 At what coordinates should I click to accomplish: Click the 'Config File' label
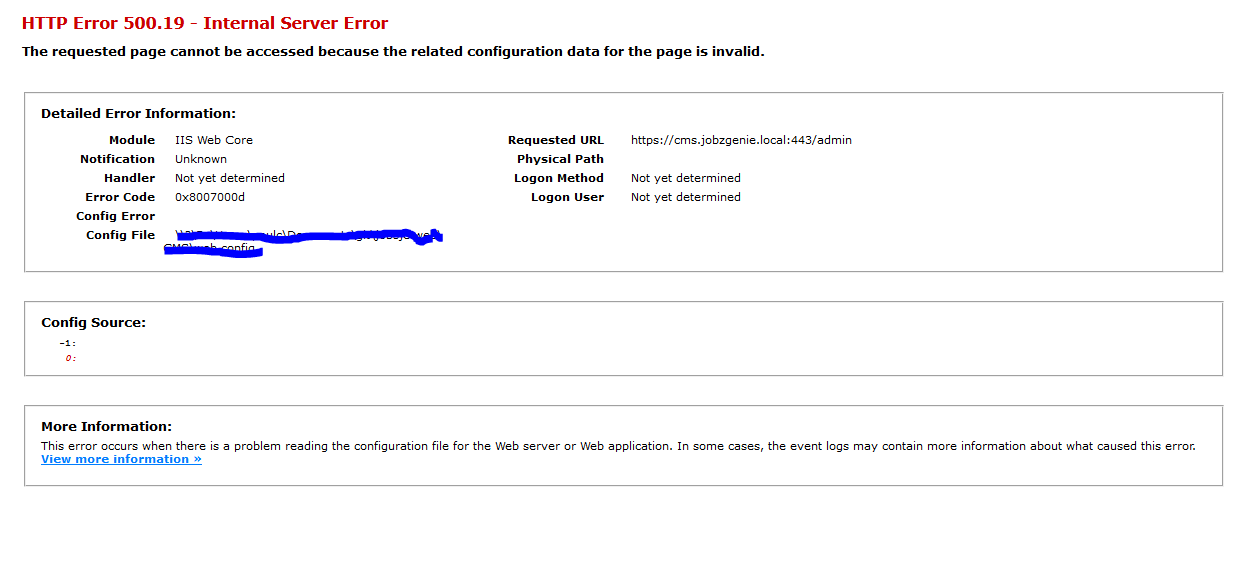pyautogui.click(x=120, y=235)
